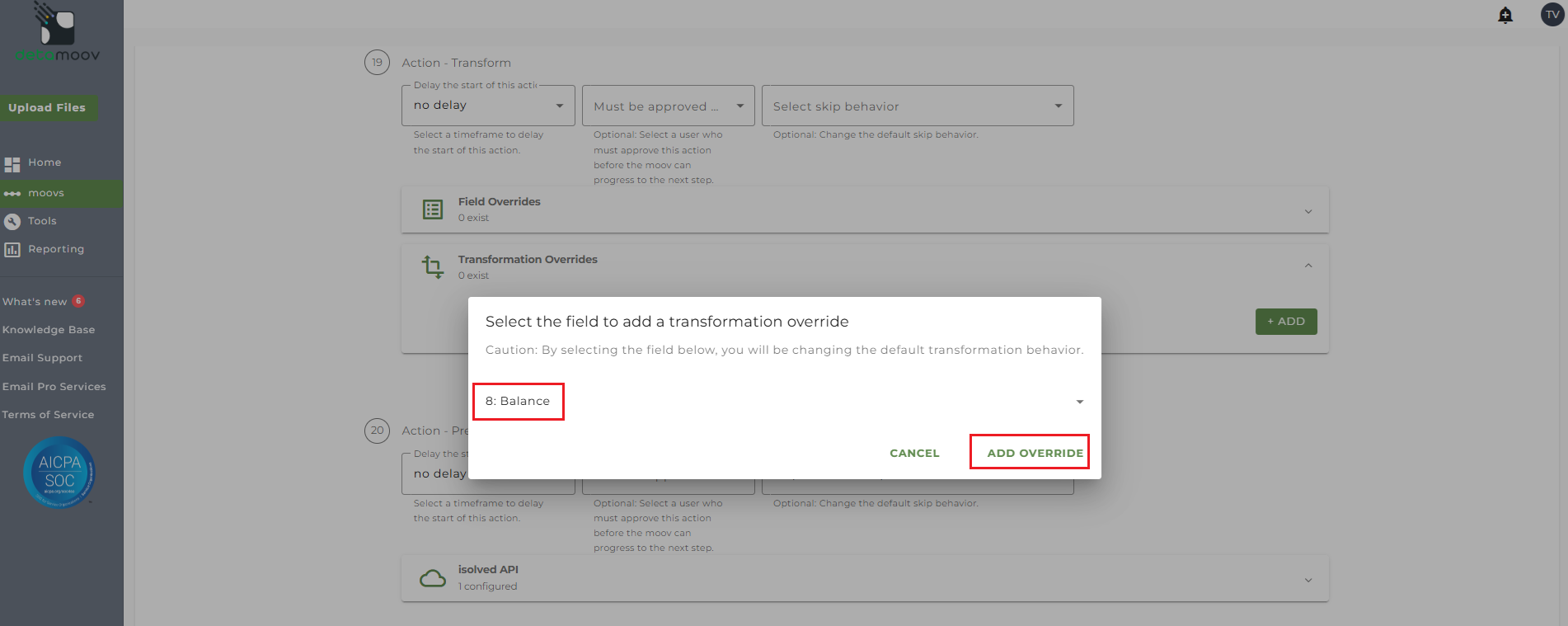Click the Reporting chart icon

tap(12, 249)
